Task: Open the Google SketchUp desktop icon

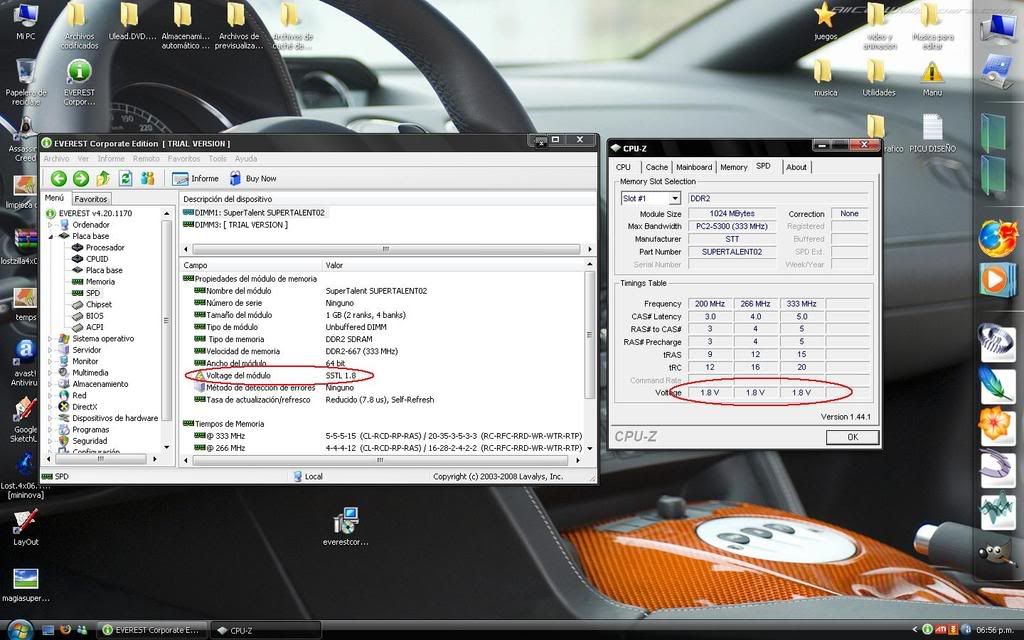Action: click(25, 419)
